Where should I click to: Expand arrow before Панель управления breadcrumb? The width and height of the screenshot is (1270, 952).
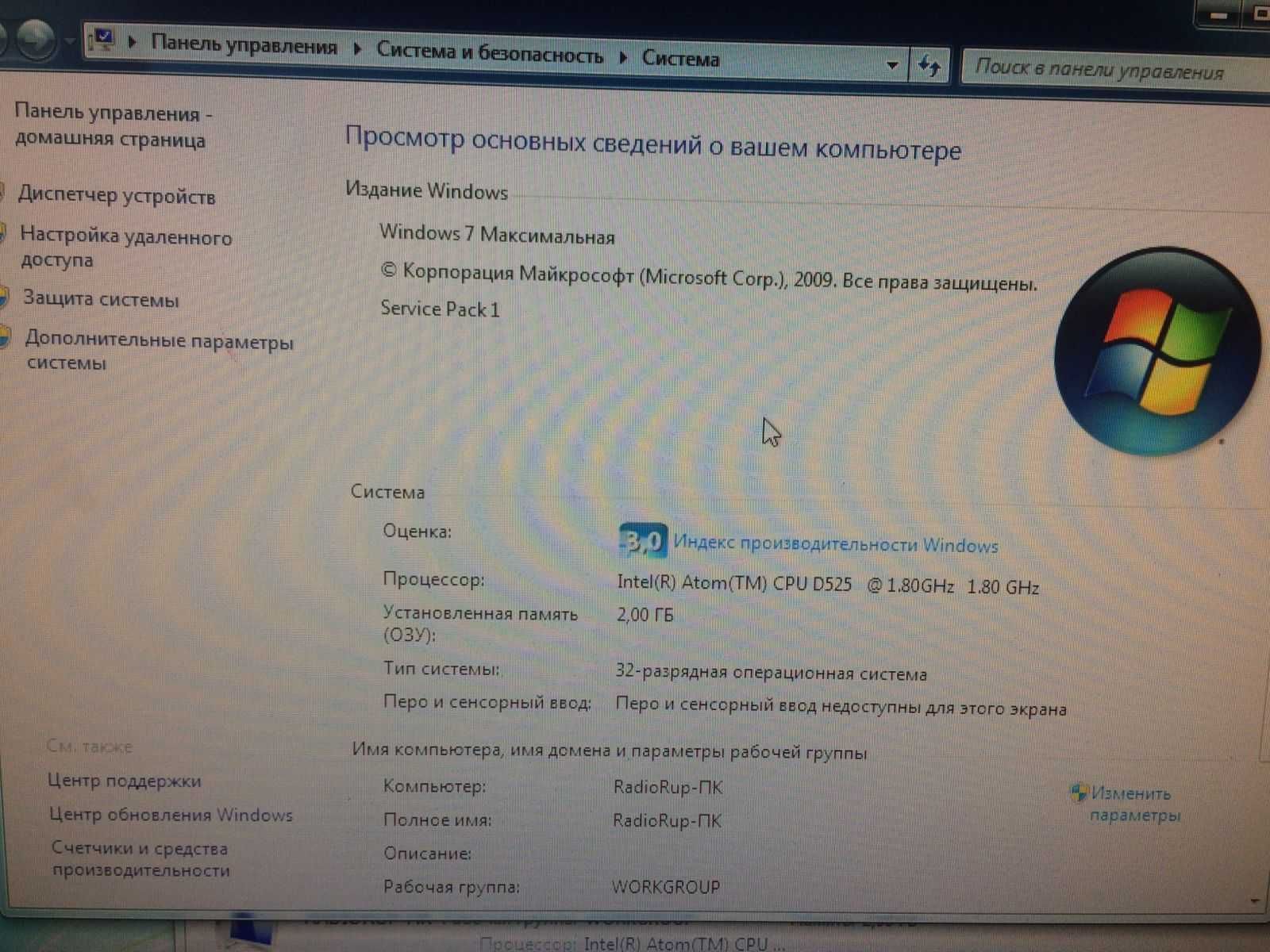[x=133, y=41]
